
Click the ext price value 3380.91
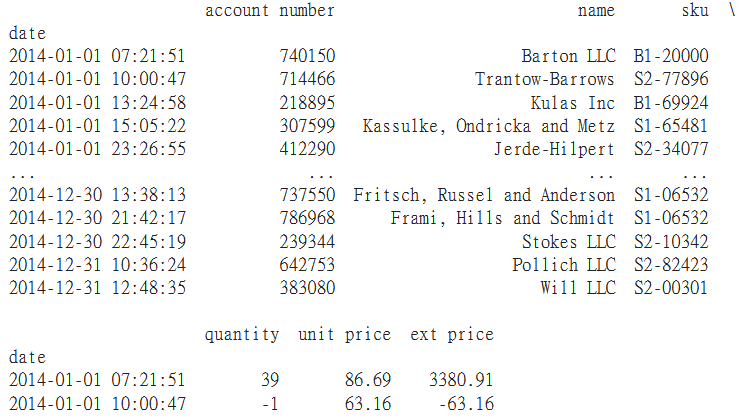point(461,380)
